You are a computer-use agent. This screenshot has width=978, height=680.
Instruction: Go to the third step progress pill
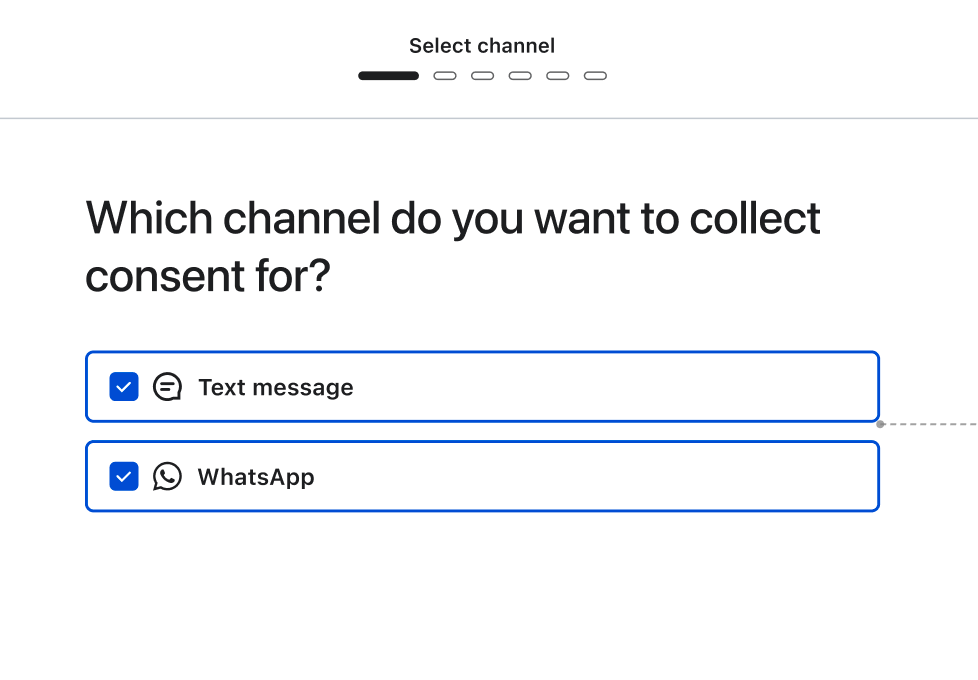click(x=483, y=76)
